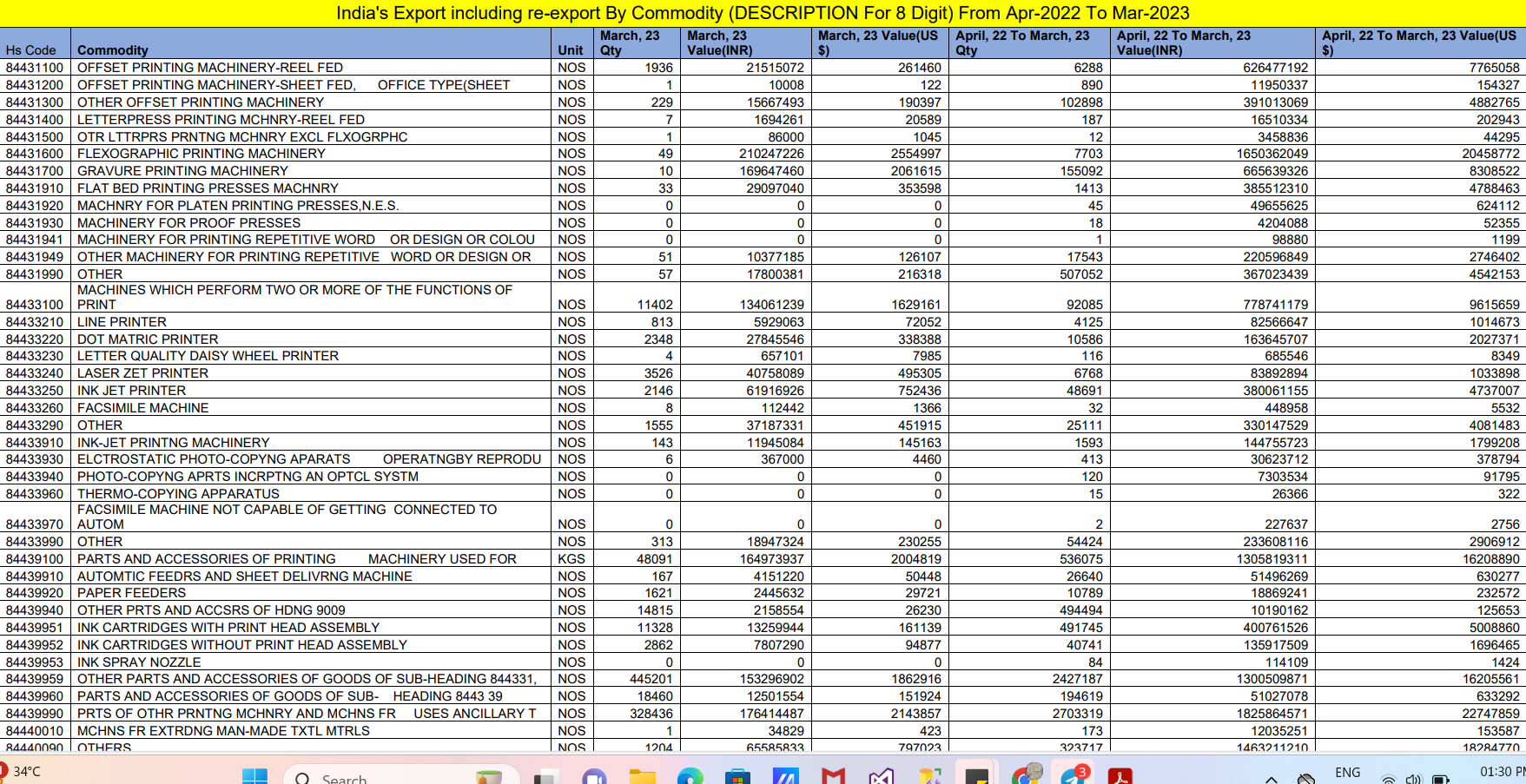
Task: Click April, 22 To March, 23 Qty header
Action: click(x=1030, y=43)
